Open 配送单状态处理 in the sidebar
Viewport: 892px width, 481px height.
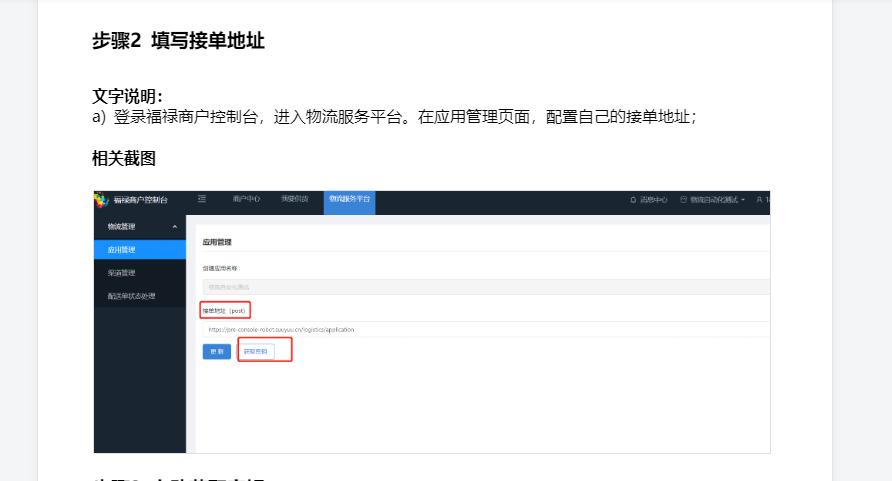click(140, 296)
